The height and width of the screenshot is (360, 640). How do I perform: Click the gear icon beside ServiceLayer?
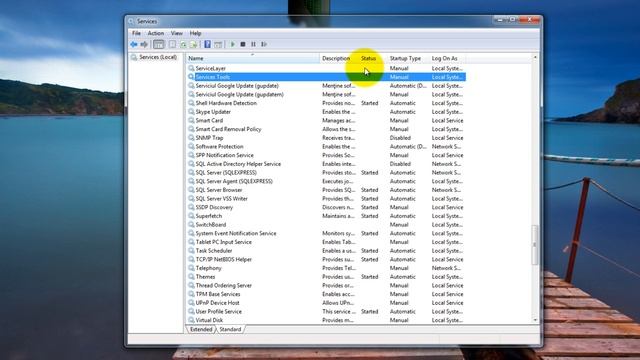click(x=191, y=68)
